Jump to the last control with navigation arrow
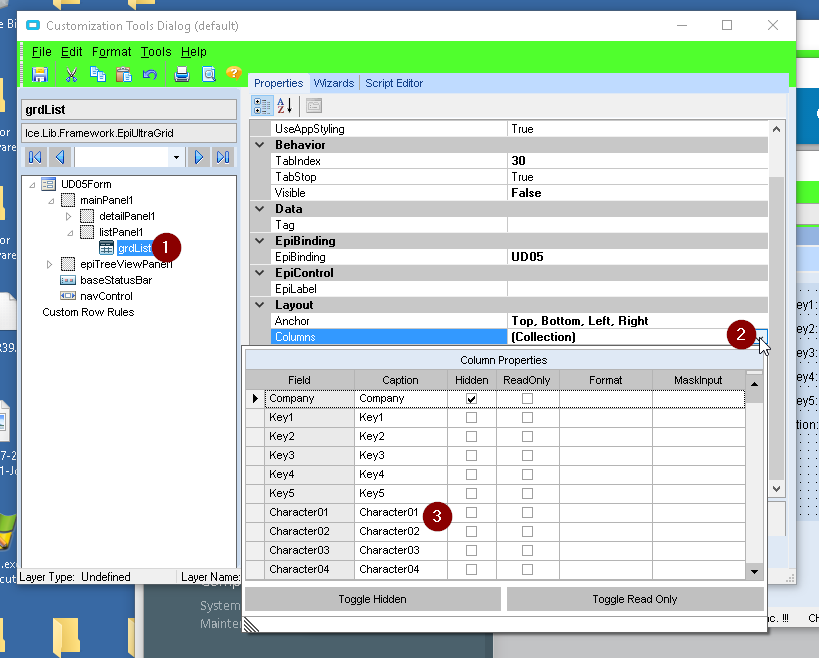Viewport: 819px width, 658px height. (x=223, y=157)
